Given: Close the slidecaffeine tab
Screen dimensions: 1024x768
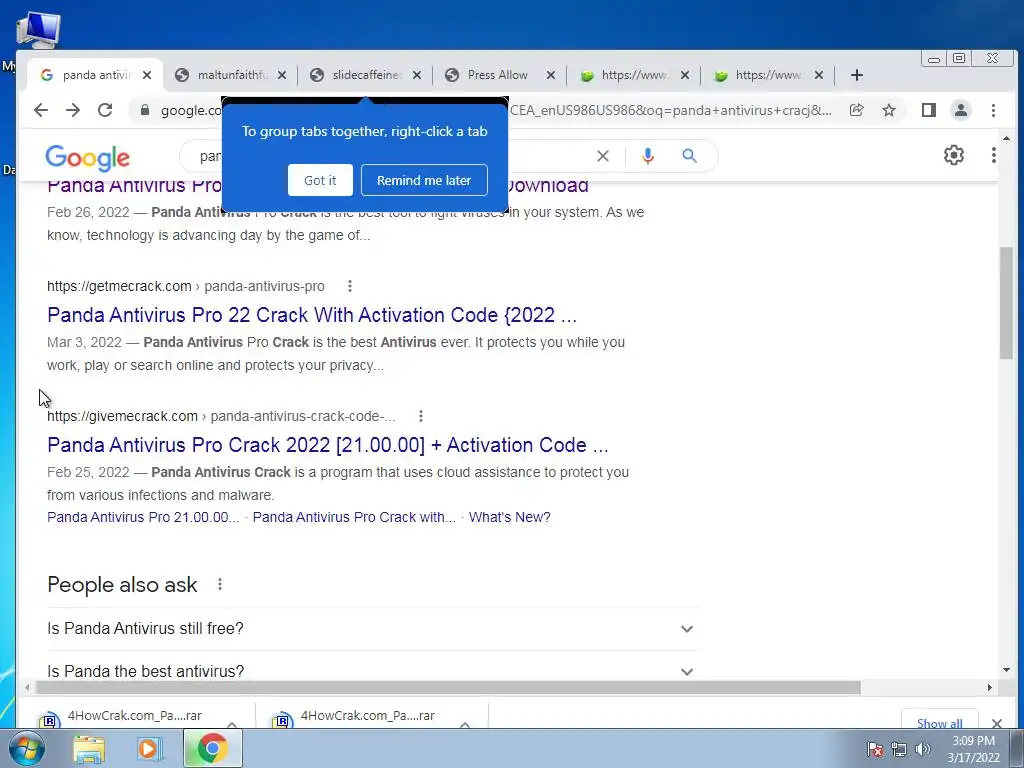Looking at the screenshot, I should pos(417,75).
